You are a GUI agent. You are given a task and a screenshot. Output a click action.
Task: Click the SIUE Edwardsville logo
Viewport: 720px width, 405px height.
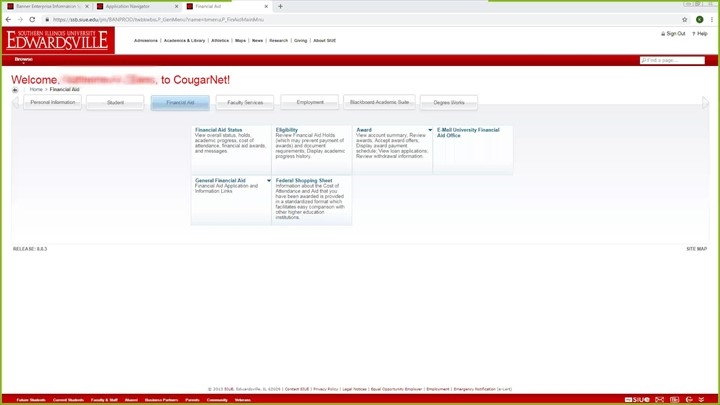[x=58, y=40]
